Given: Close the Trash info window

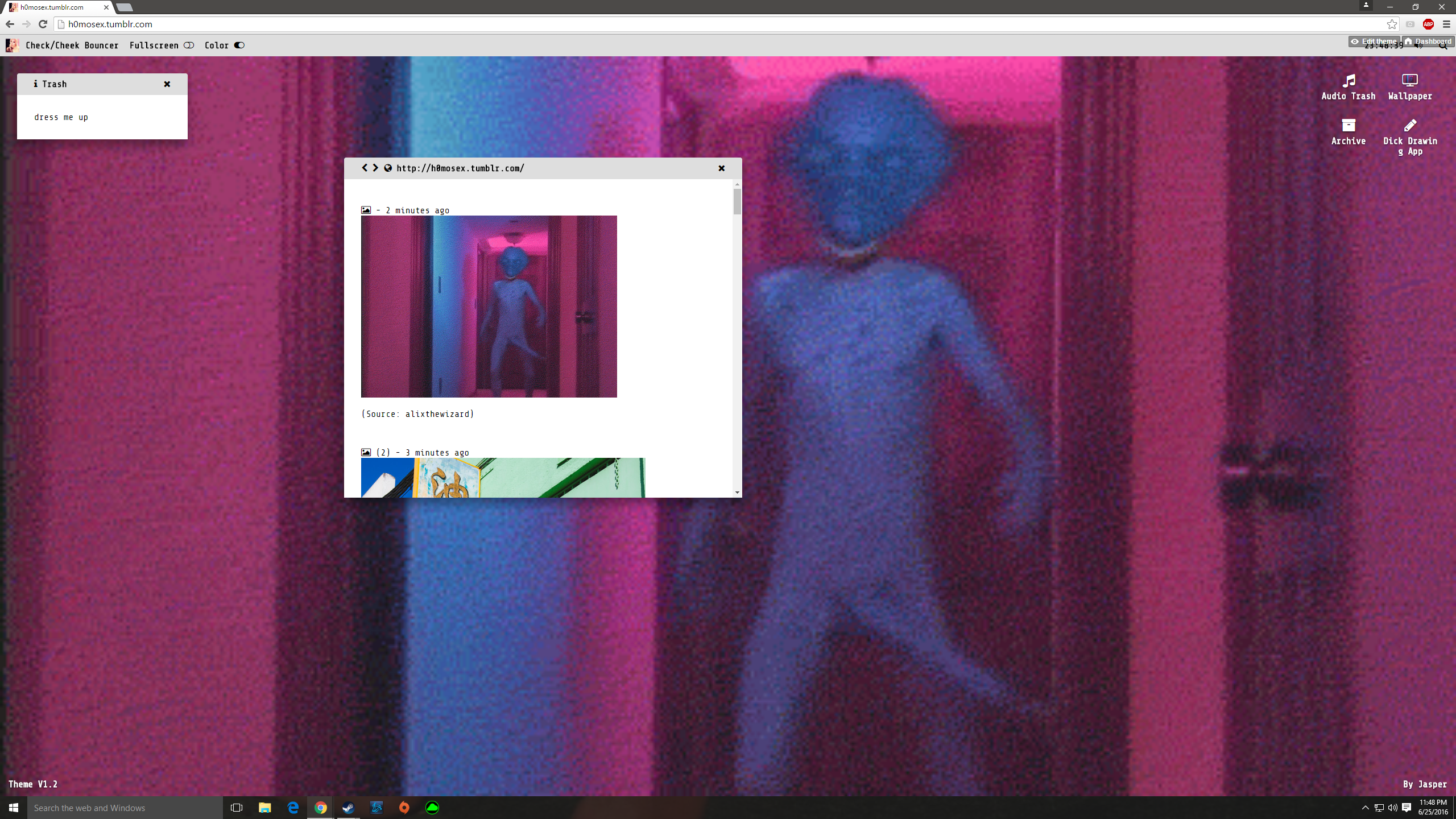Looking at the screenshot, I should pyautogui.click(x=167, y=84).
